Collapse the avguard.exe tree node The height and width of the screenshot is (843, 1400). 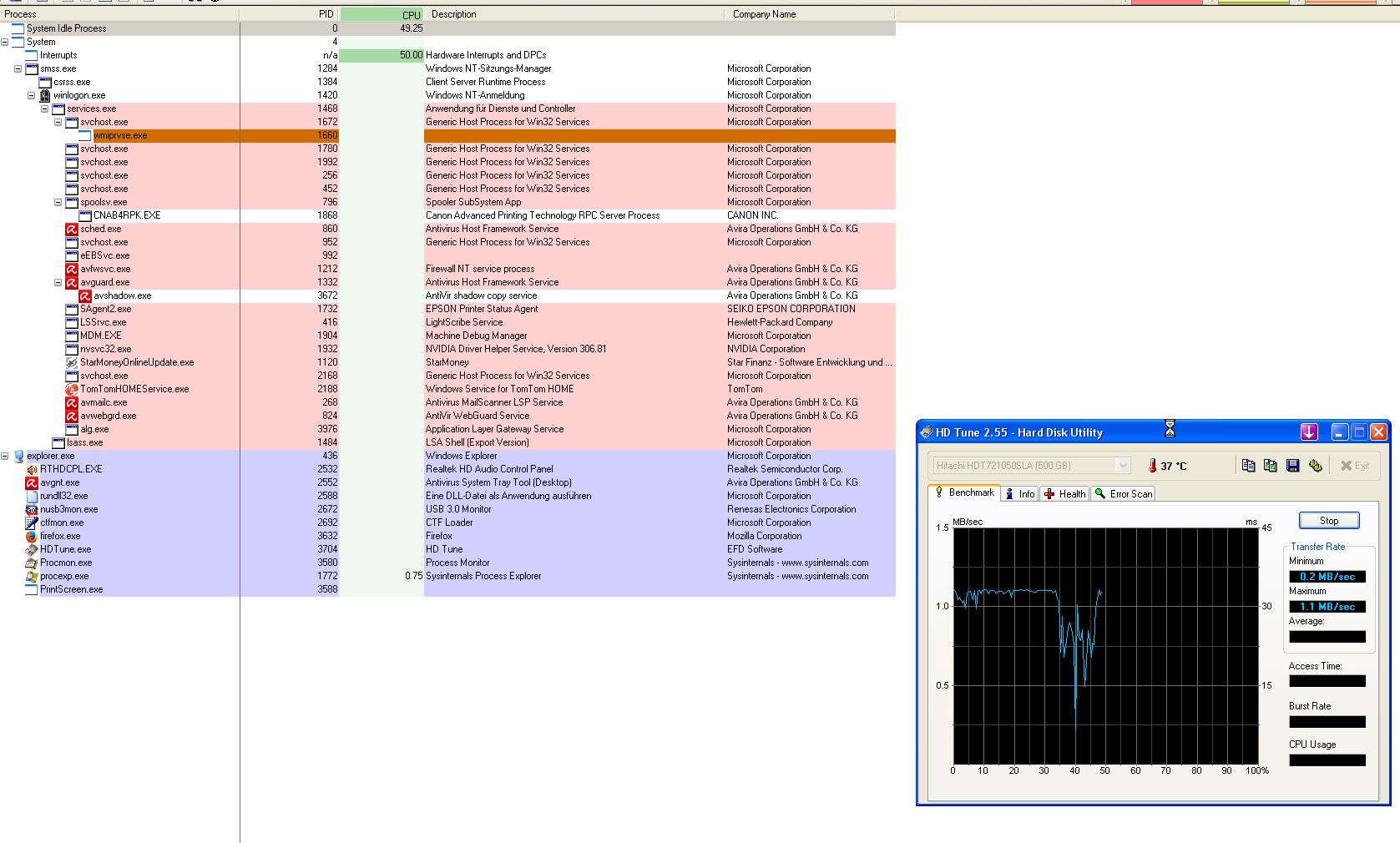58,282
